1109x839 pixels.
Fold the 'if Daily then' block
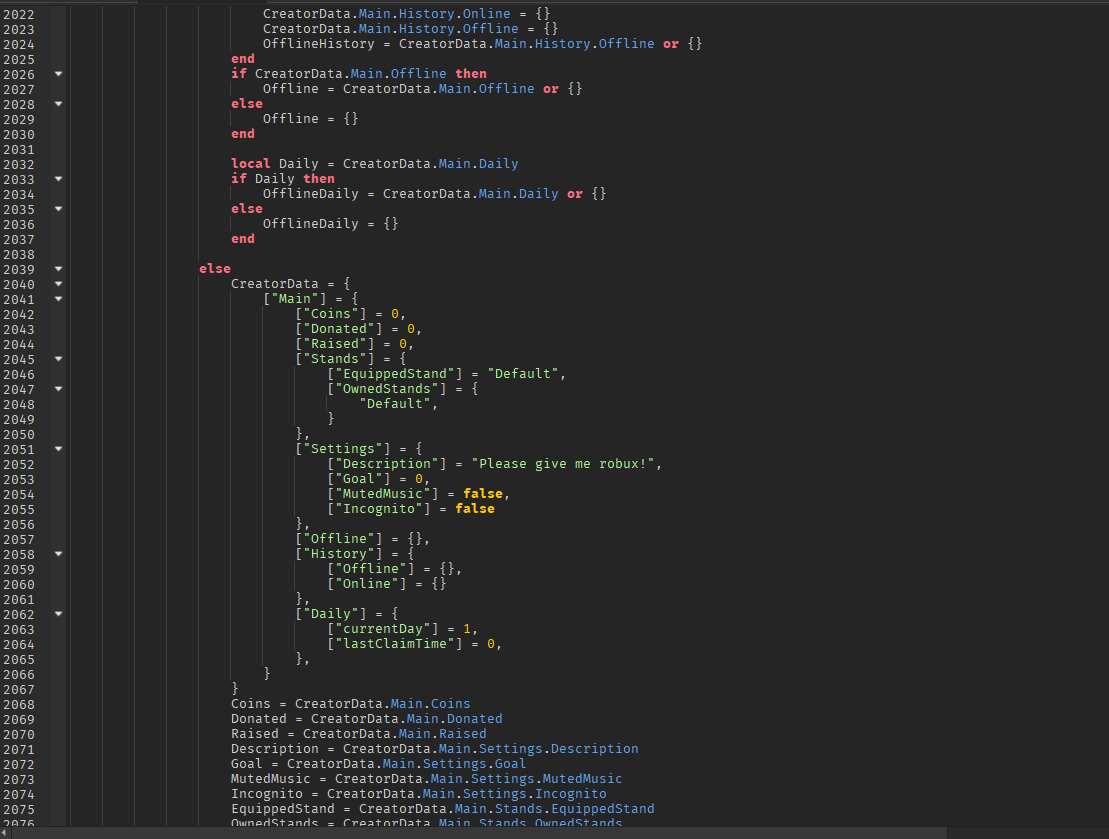click(x=58, y=179)
